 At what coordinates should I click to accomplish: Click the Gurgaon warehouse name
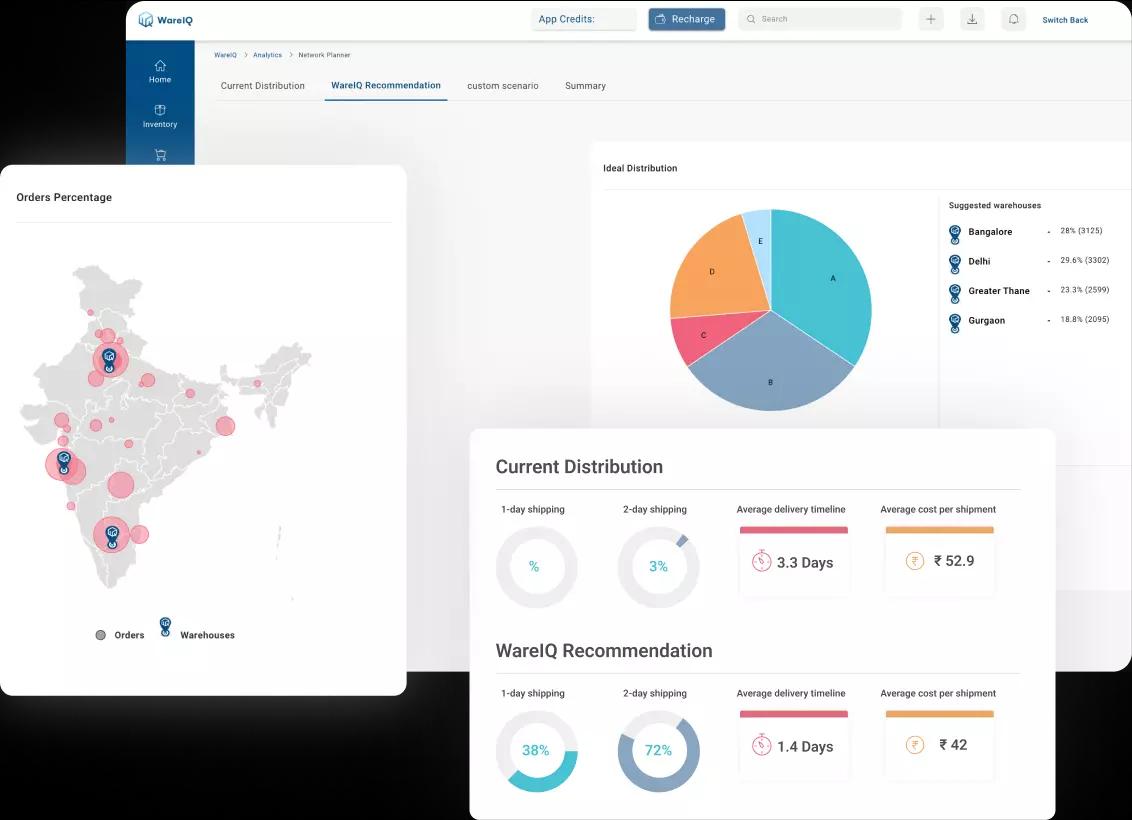pyautogui.click(x=986, y=320)
